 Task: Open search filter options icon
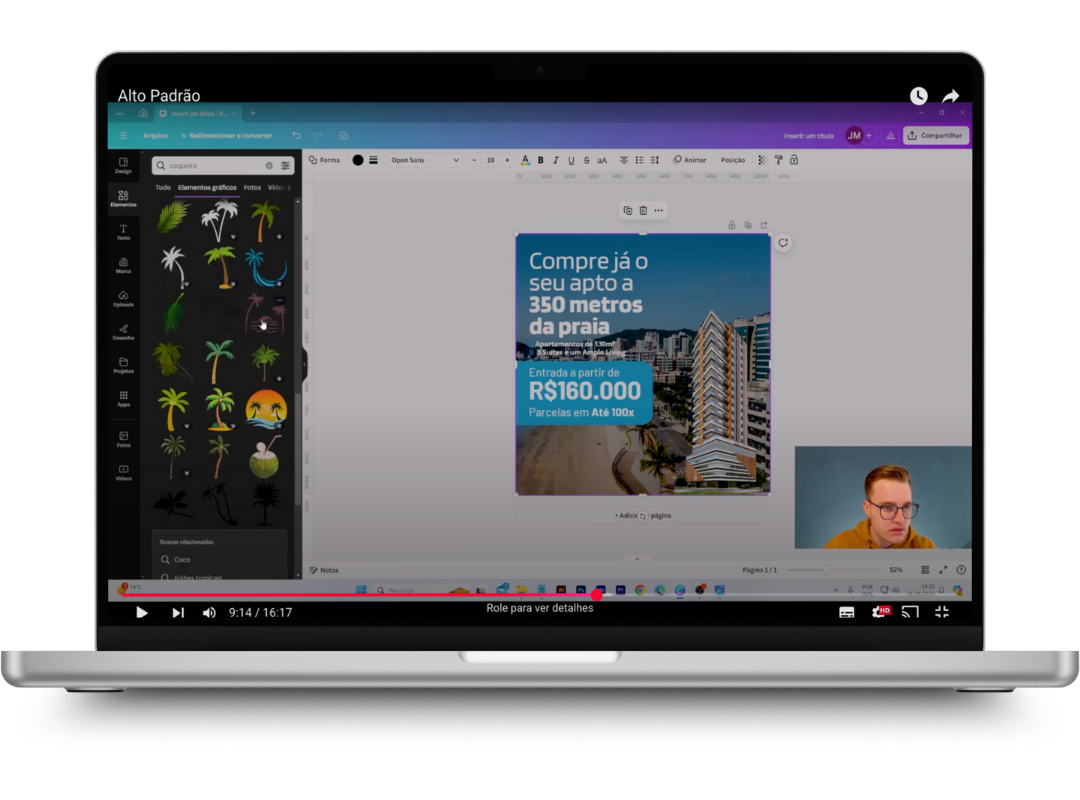[285, 166]
